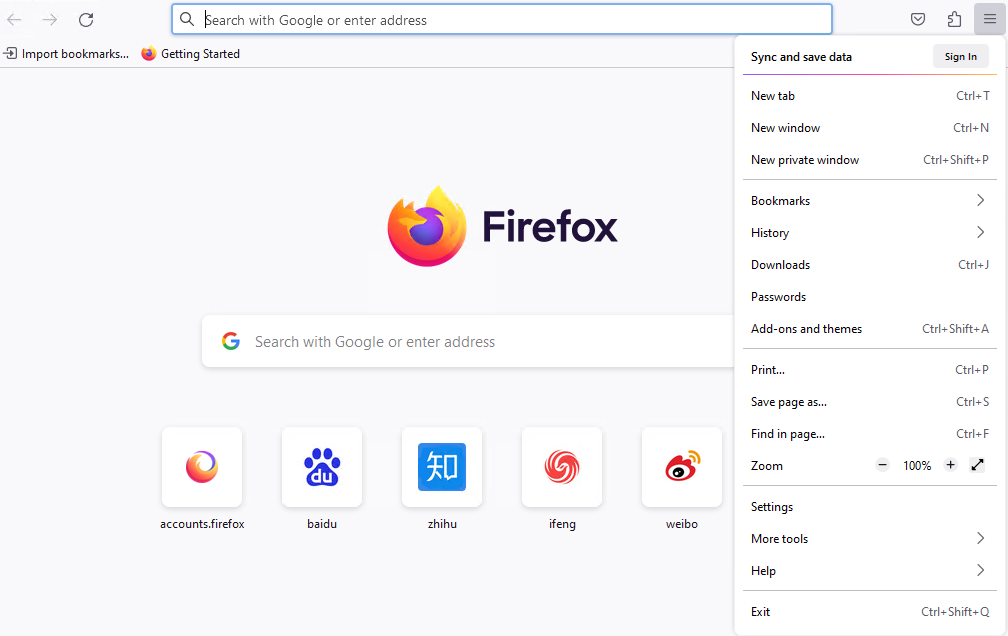
Task: Focus the top address bar field
Action: pos(502,19)
